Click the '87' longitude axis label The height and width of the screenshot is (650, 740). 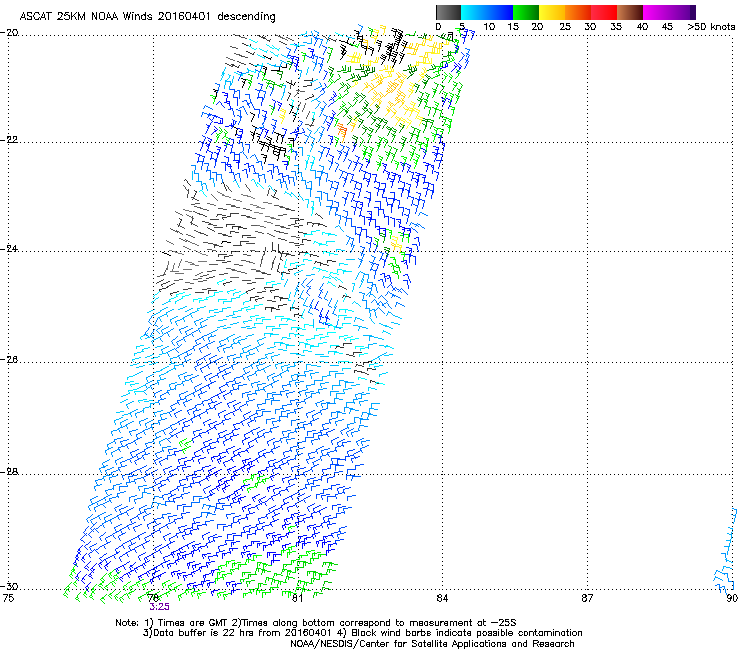coord(587,598)
